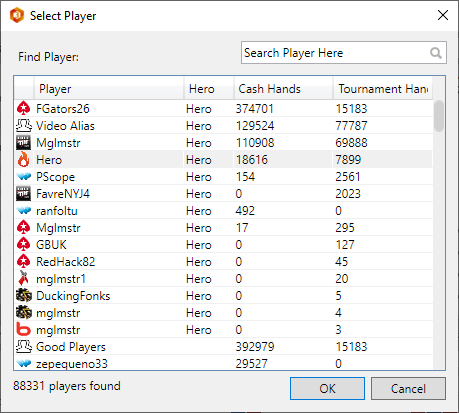Image resolution: width=459 pixels, height=413 pixels.
Task: Sort by the Cash Hands column header
Action: pyautogui.click(x=283, y=89)
